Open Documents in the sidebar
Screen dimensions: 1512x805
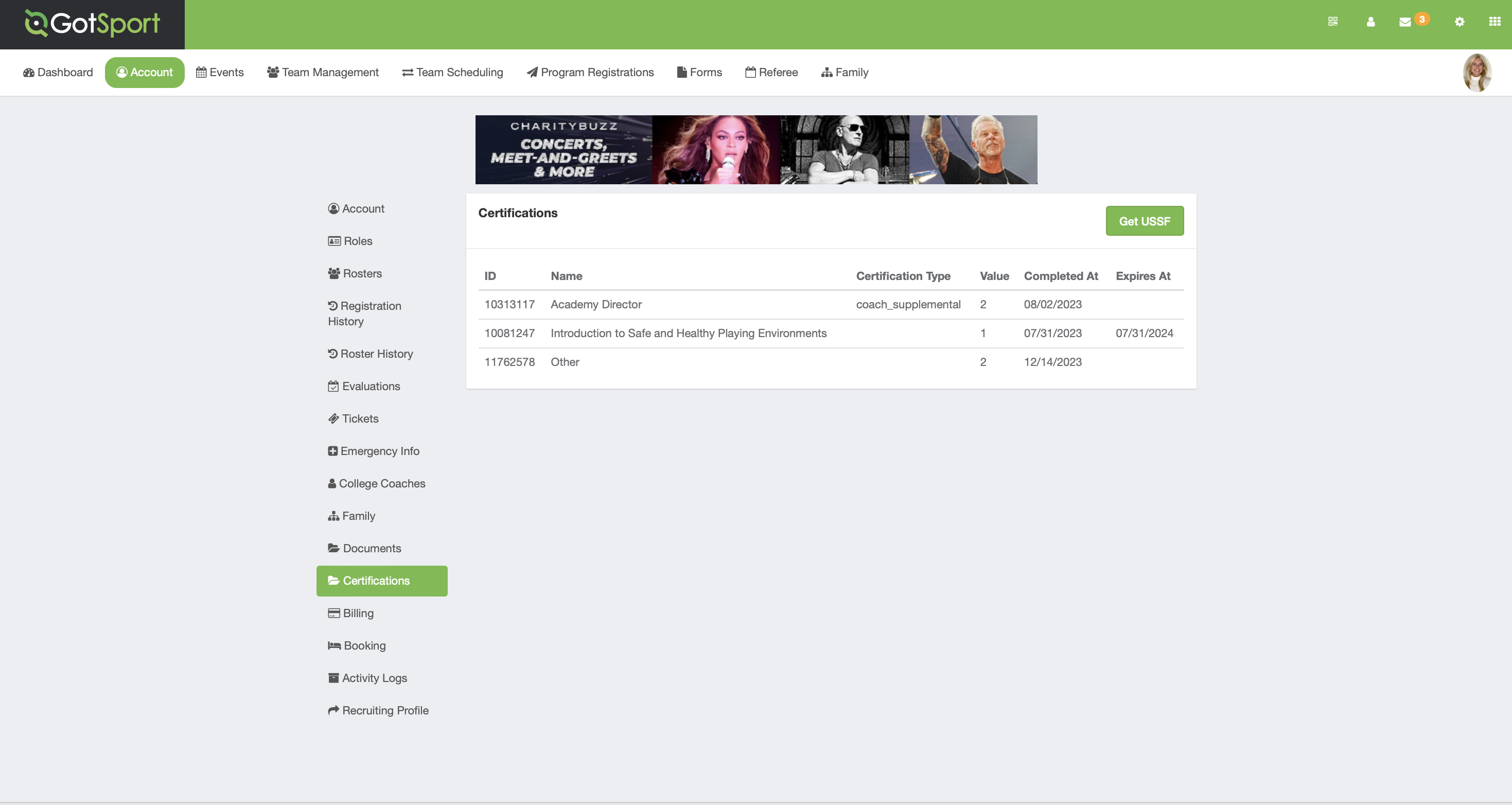381,548
